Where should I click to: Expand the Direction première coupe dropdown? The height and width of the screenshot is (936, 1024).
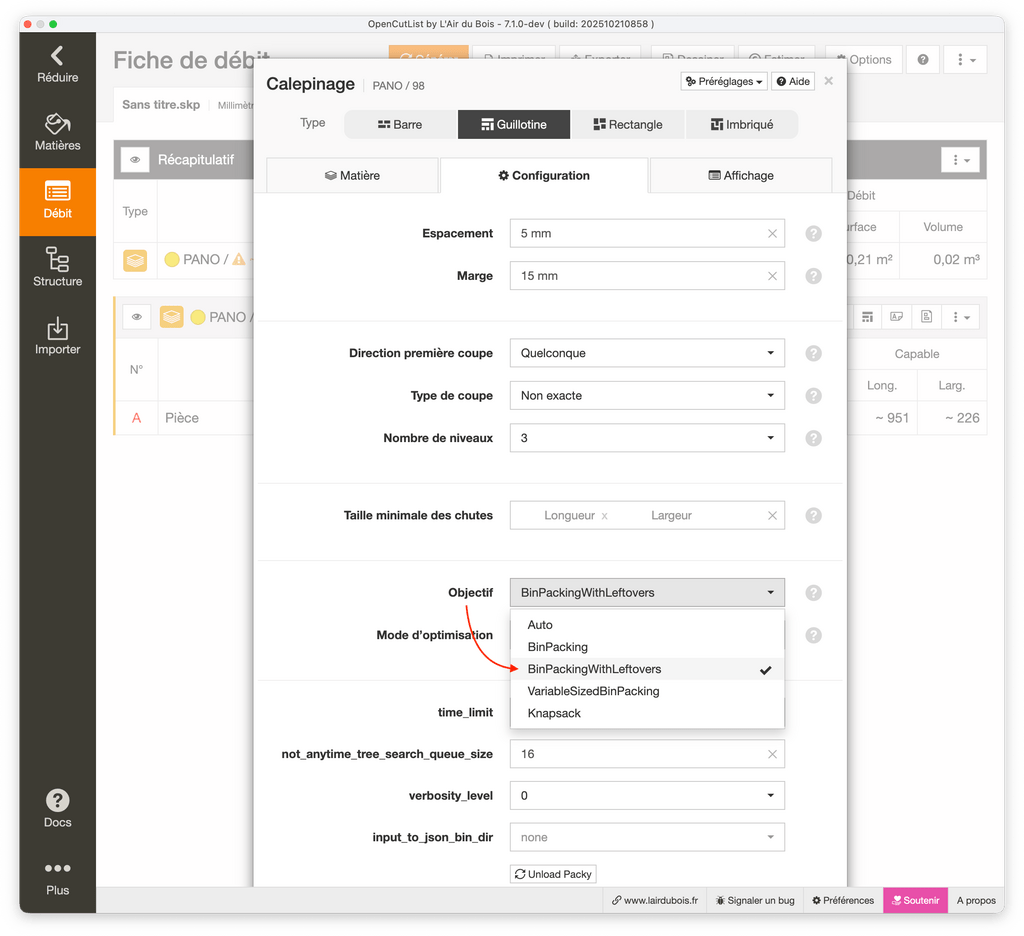click(x=646, y=353)
